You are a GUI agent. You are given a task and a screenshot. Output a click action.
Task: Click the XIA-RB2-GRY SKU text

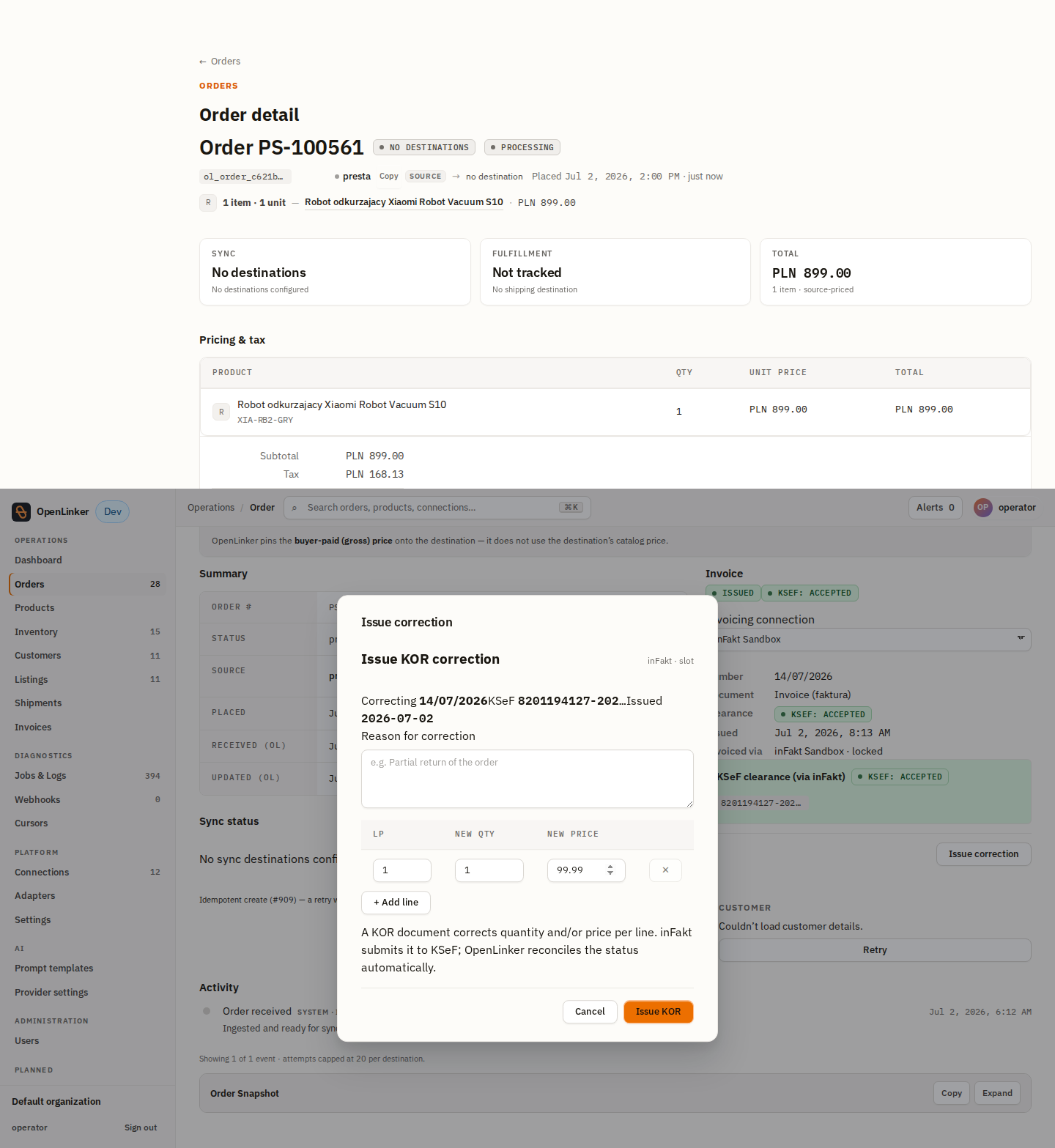click(265, 421)
